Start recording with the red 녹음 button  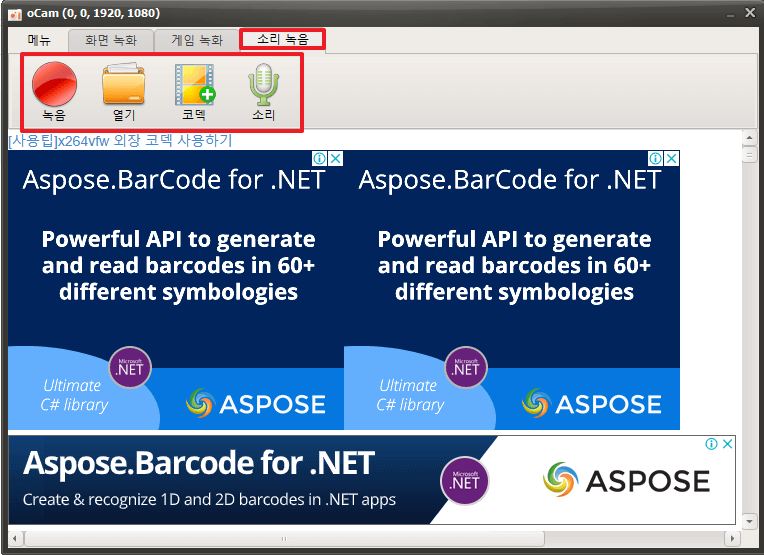point(54,91)
